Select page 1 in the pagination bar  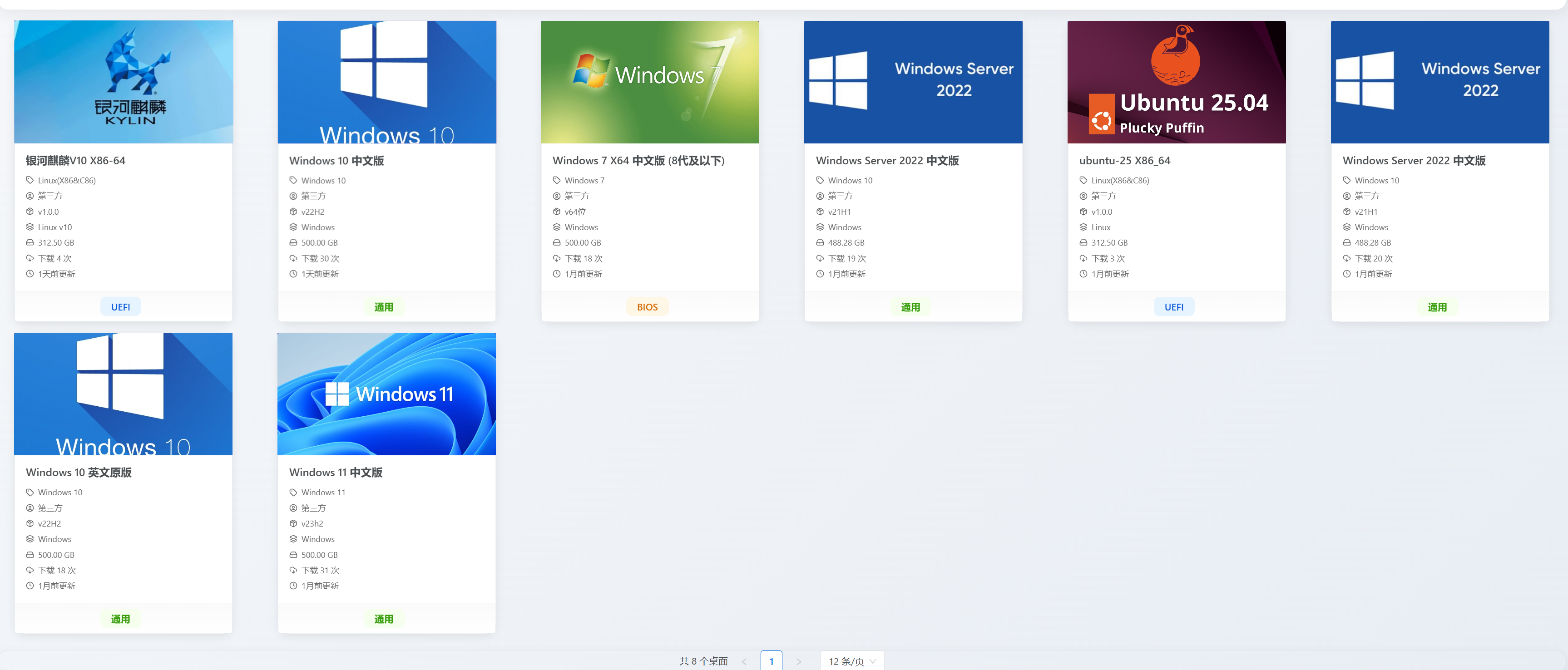tap(771, 660)
